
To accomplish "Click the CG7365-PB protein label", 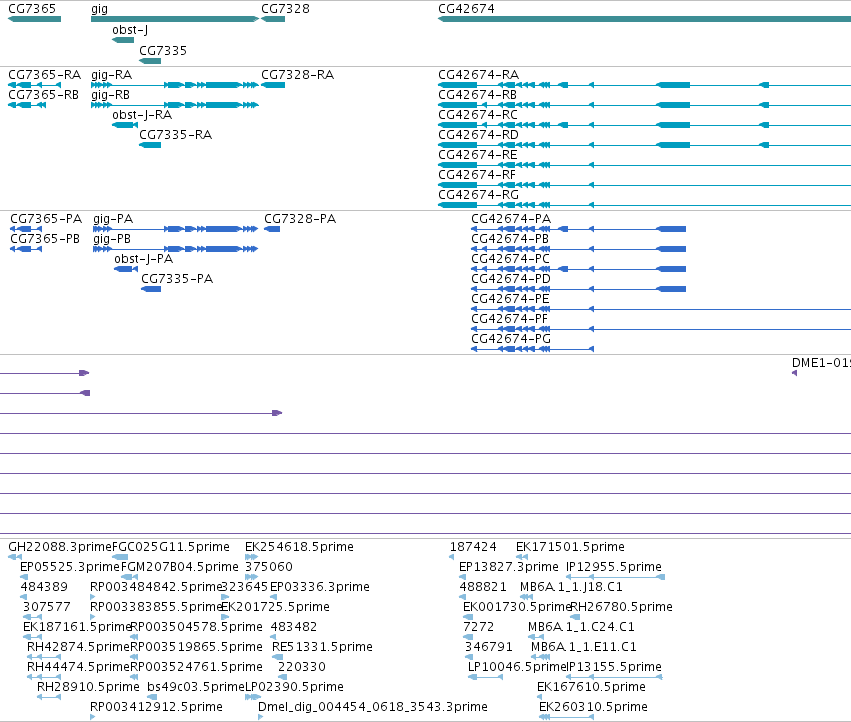I will [x=45, y=239].
